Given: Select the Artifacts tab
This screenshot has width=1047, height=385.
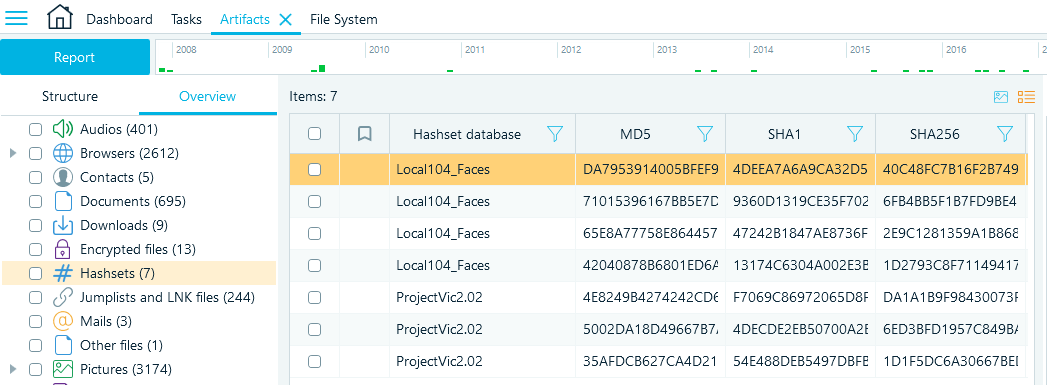Looking at the screenshot, I should (x=244, y=19).
